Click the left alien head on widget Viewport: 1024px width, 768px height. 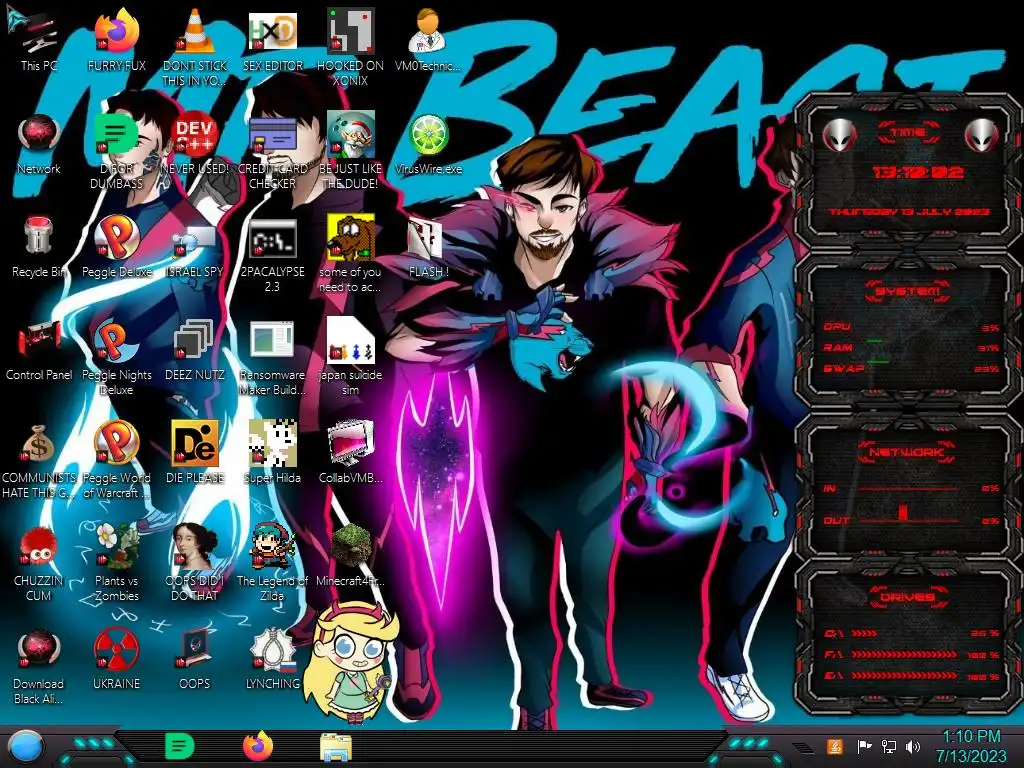839,136
